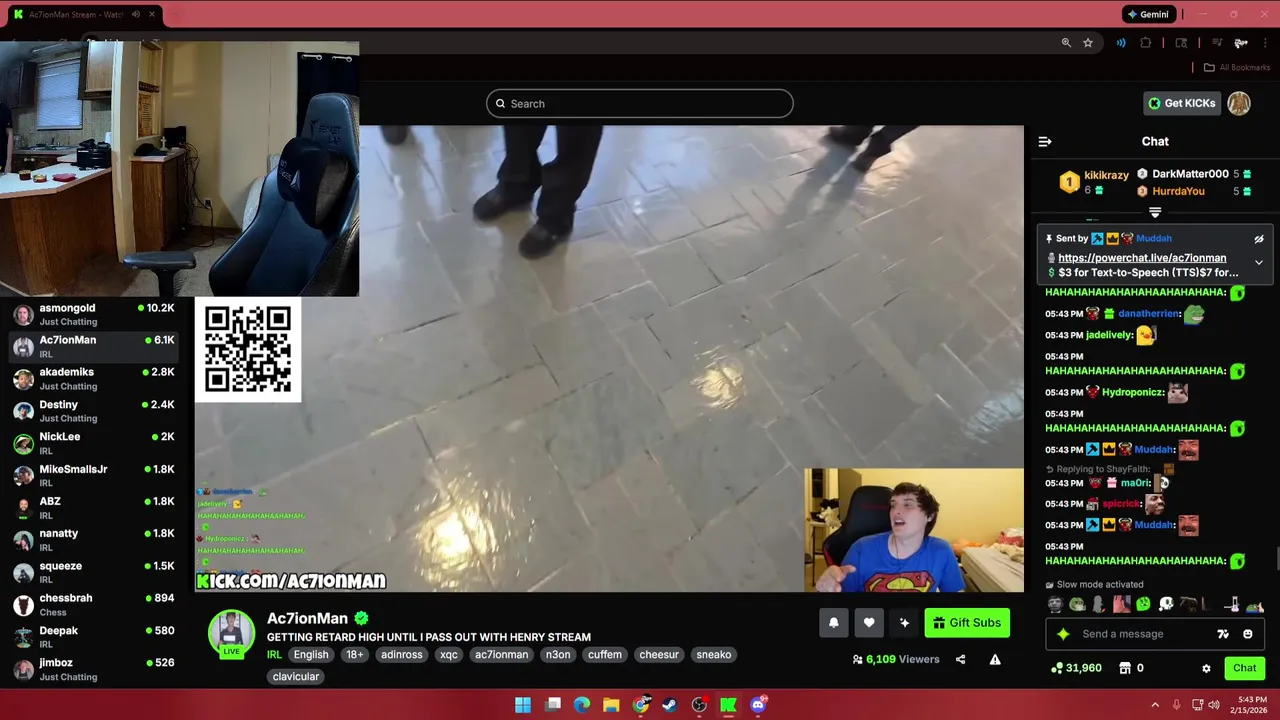Viewport: 1280px width, 720px height.
Task: Click the DarkMatter000 gifter name
Action: click(x=1190, y=174)
